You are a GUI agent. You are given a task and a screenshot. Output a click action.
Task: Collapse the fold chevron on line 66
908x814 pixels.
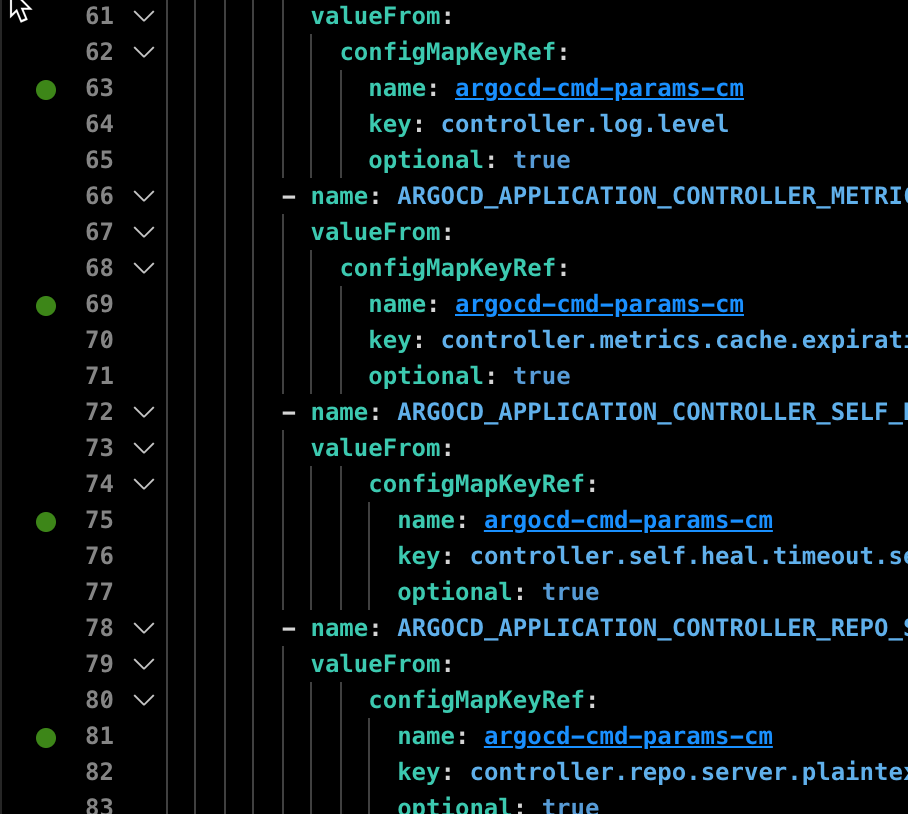pyautogui.click(x=144, y=196)
